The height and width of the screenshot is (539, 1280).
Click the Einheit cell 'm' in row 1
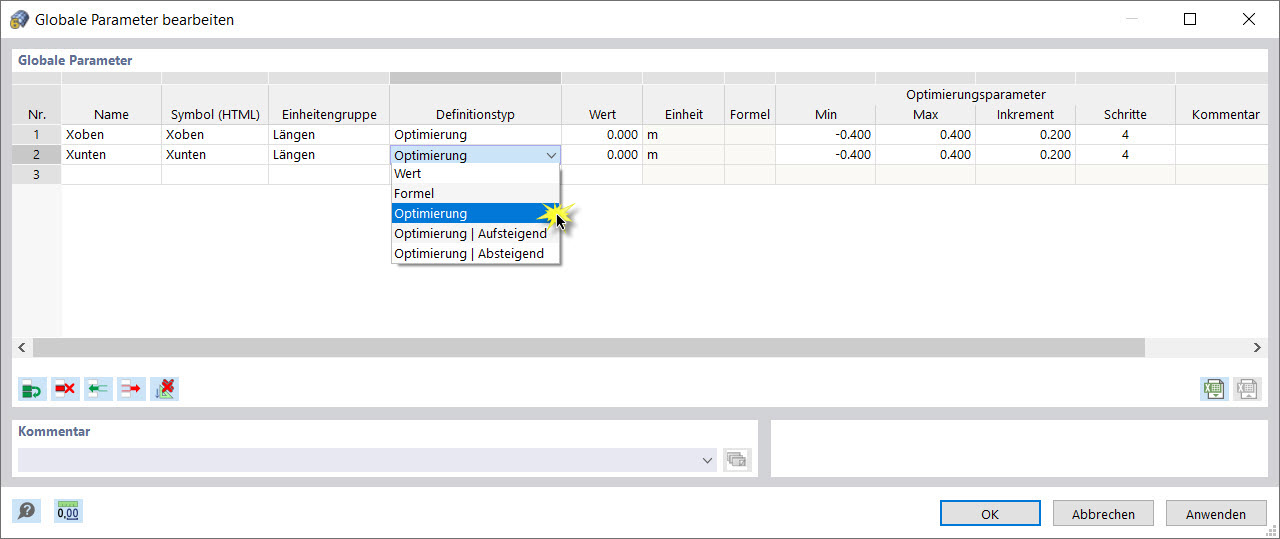click(x=683, y=135)
